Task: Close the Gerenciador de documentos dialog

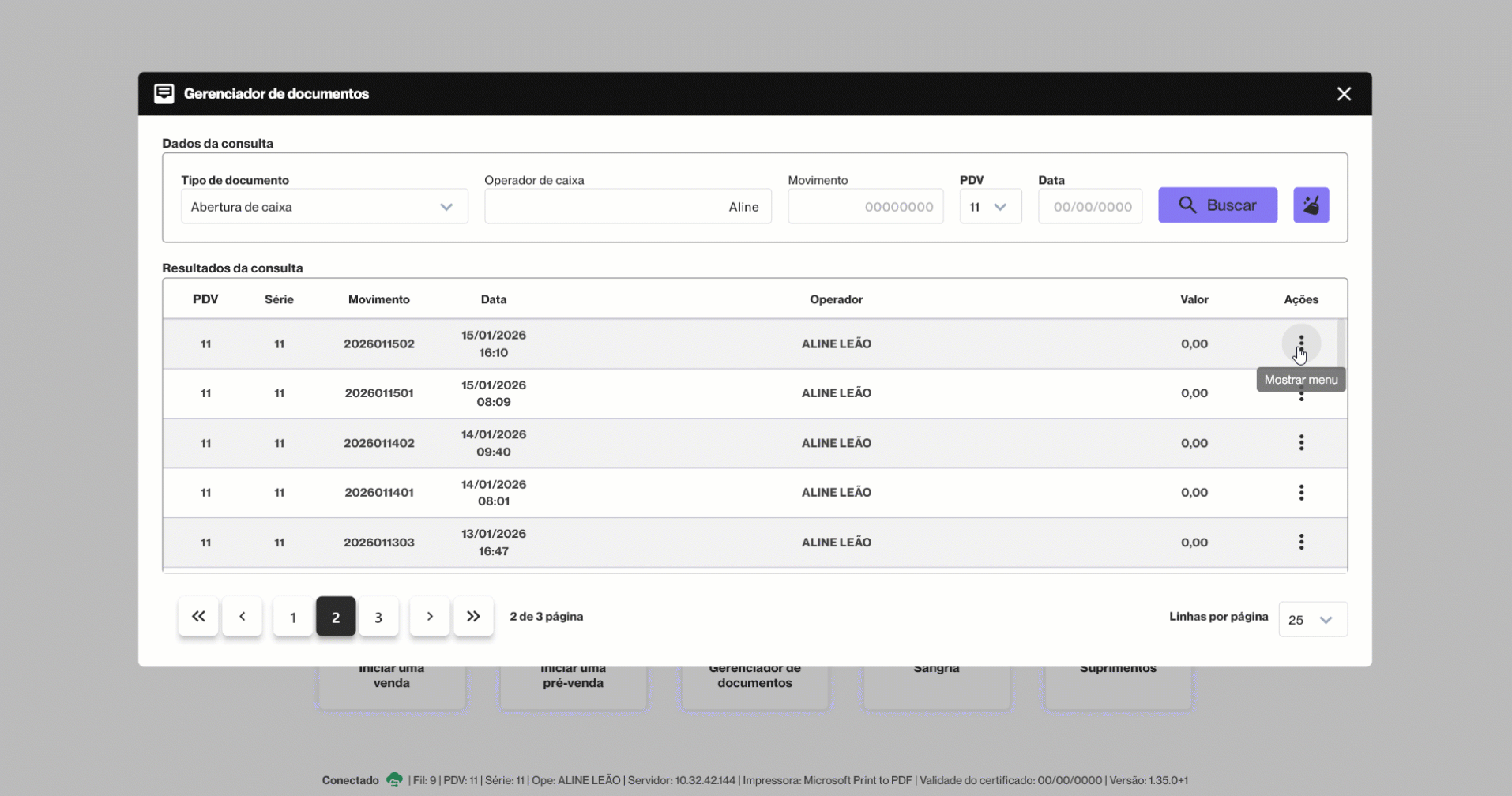Action: tap(1343, 94)
